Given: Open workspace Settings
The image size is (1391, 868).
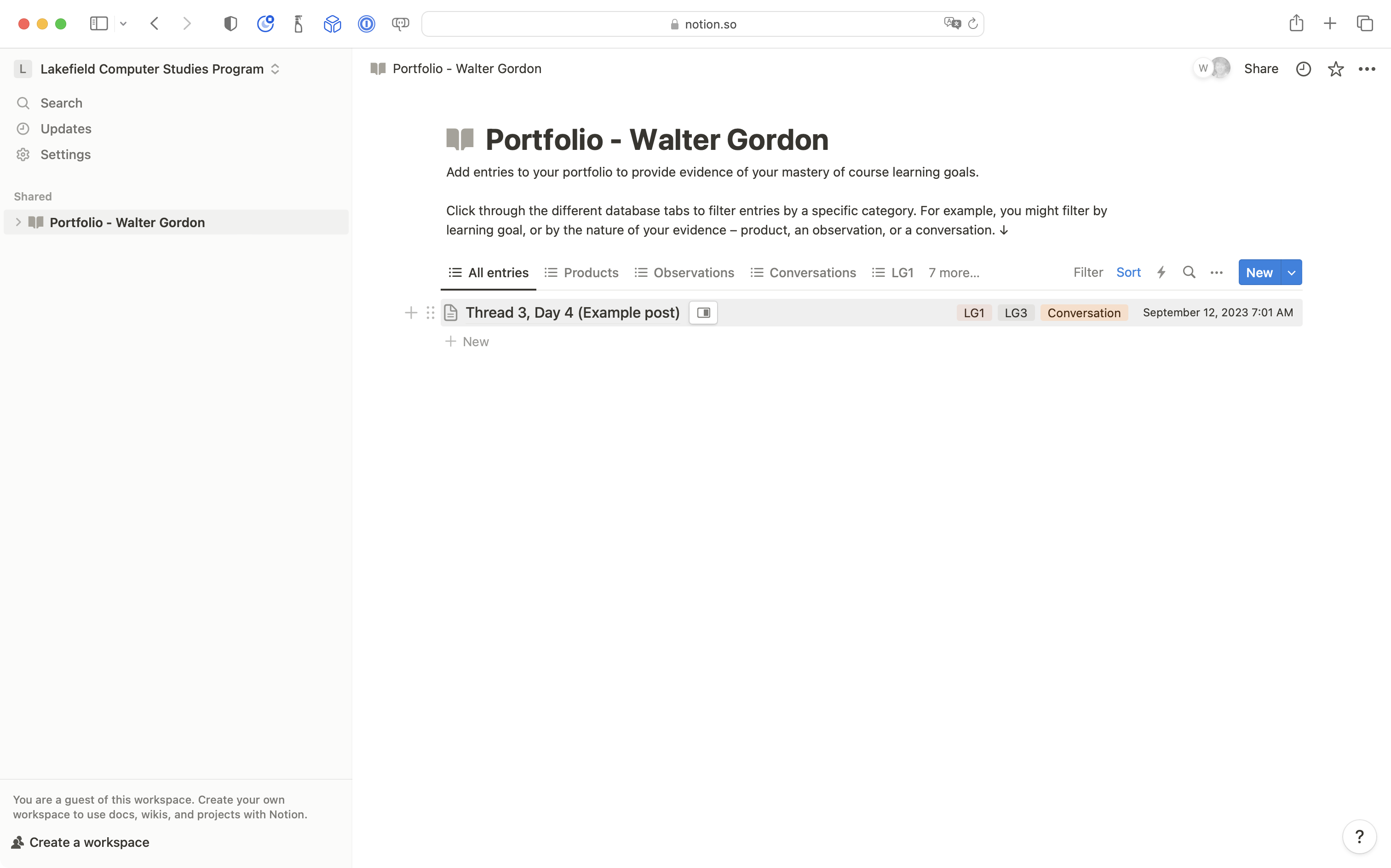Looking at the screenshot, I should (65, 154).
